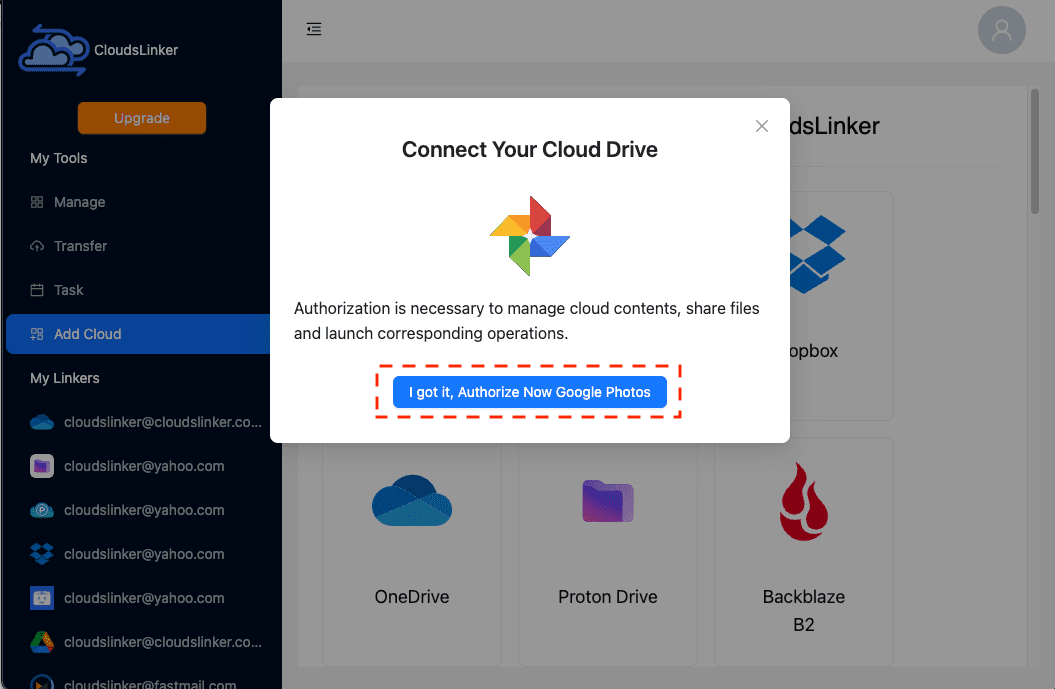Click the Connect Your Cloud Drive title

[530, 149]
